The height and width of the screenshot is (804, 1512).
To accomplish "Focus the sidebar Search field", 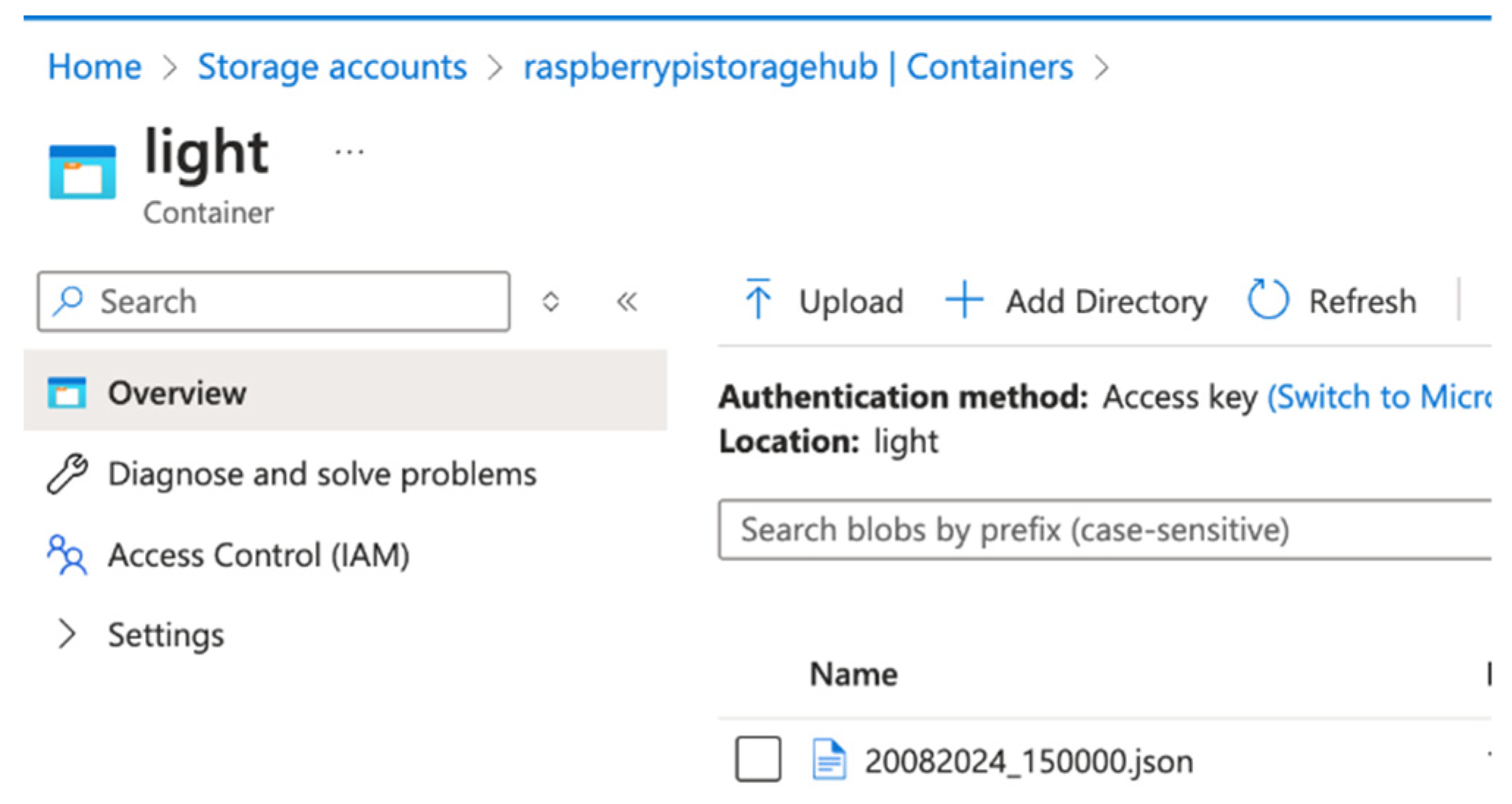I will point(274,301).
